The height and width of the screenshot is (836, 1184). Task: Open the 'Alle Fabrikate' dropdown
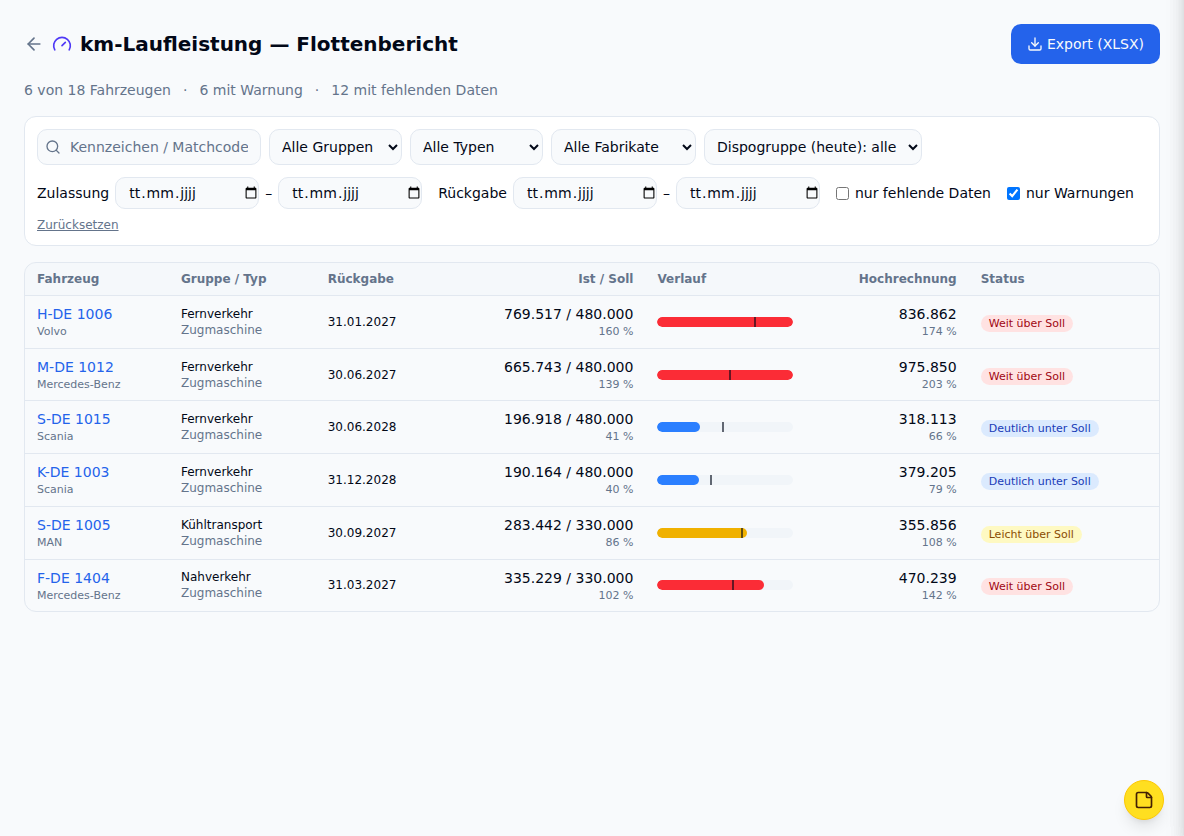coord(624,147)
